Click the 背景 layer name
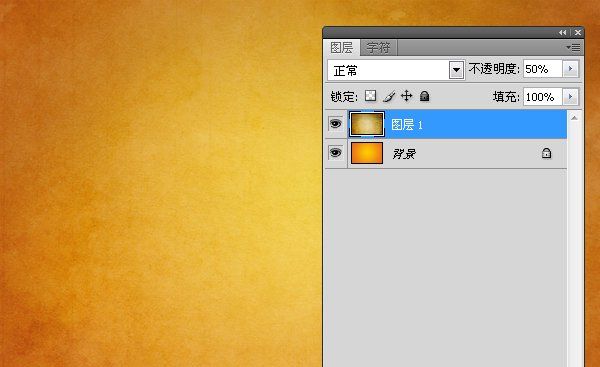This screenshot has width=600, height=367. click(404, 154)
